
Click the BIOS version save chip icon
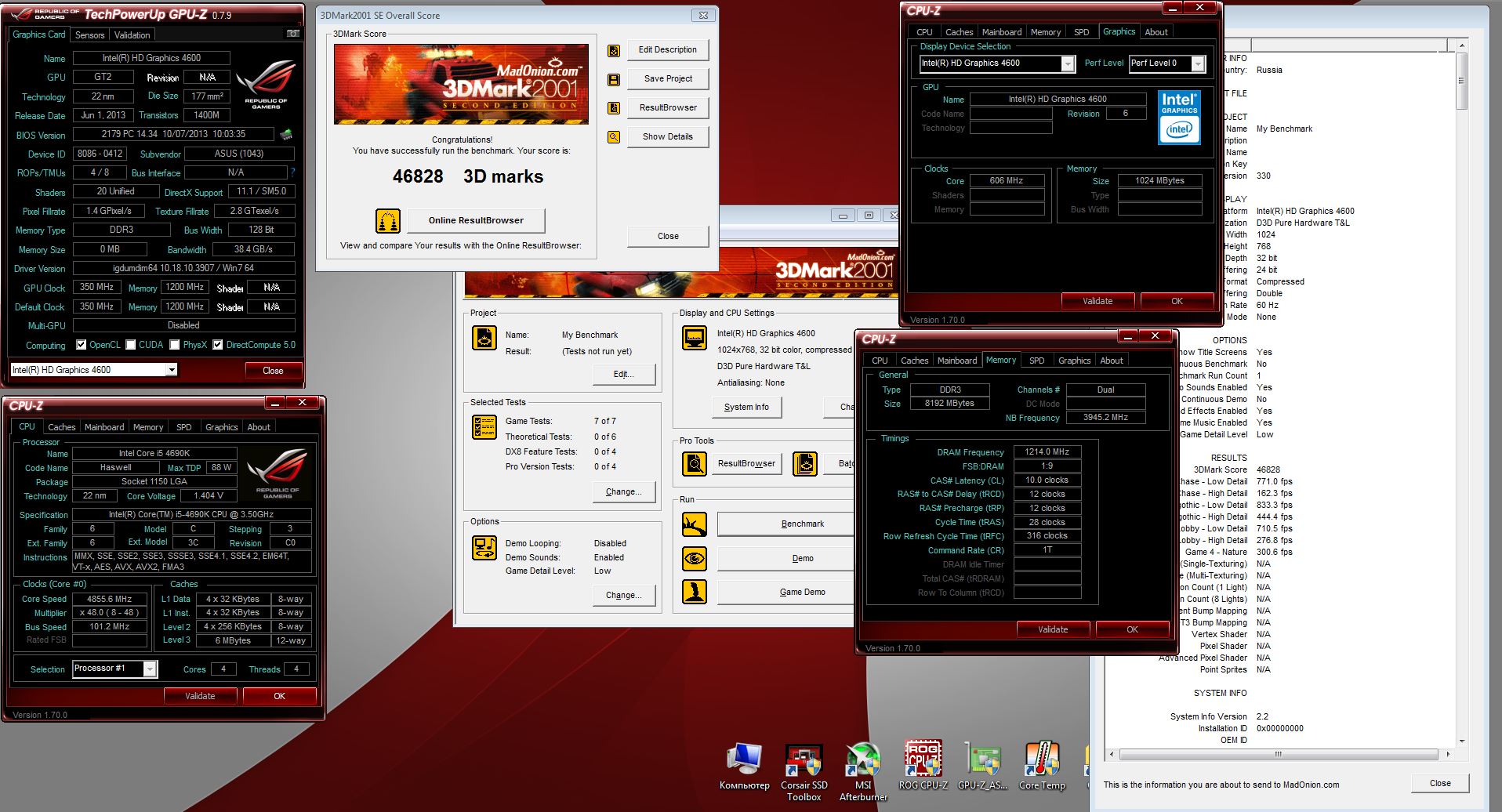[286, 135]
